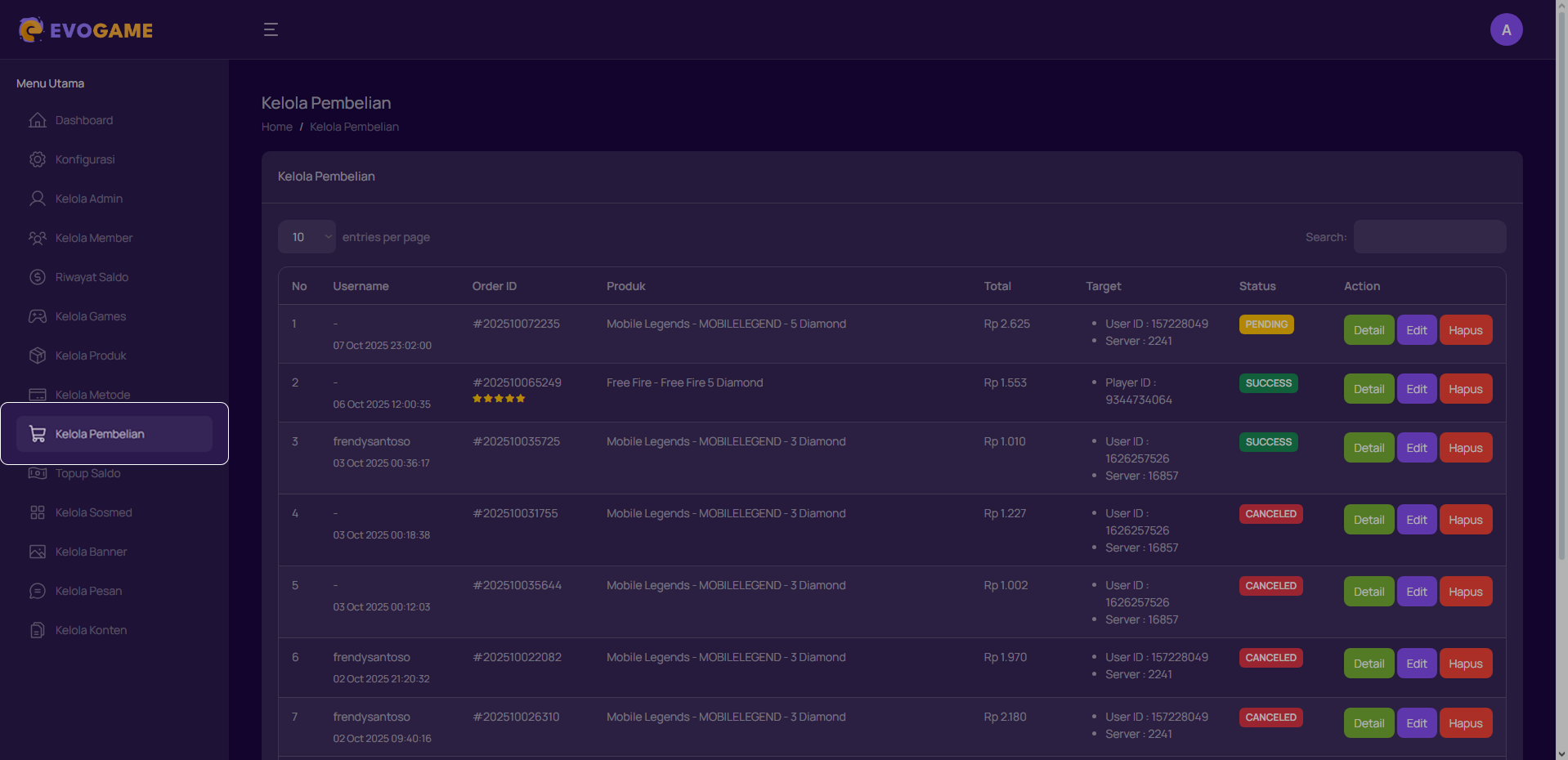Edit order #202510072235
1568x760 pixels.
pos(1417,330)
